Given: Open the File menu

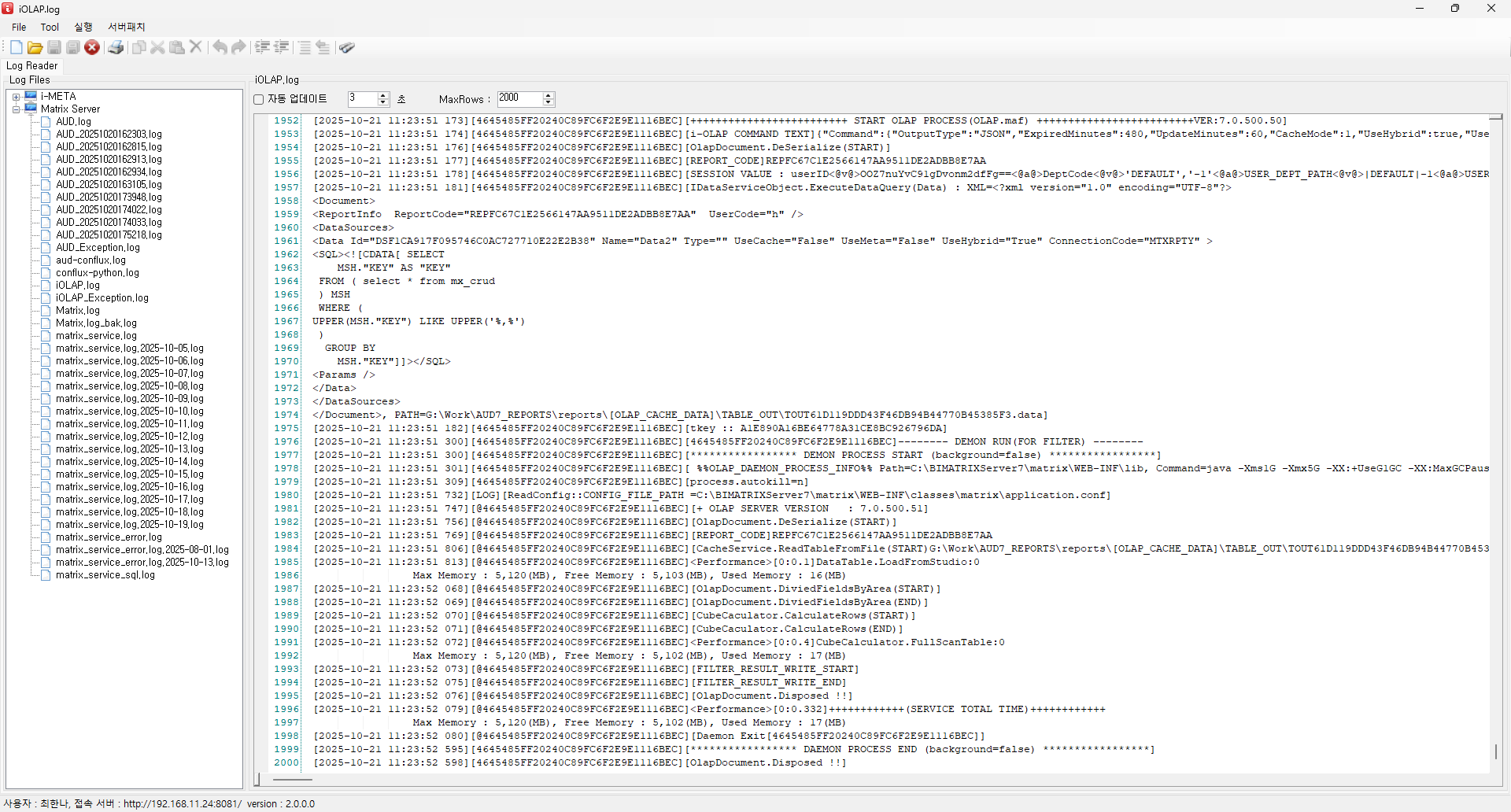Looking at the screenshot, I should point(19,27).
